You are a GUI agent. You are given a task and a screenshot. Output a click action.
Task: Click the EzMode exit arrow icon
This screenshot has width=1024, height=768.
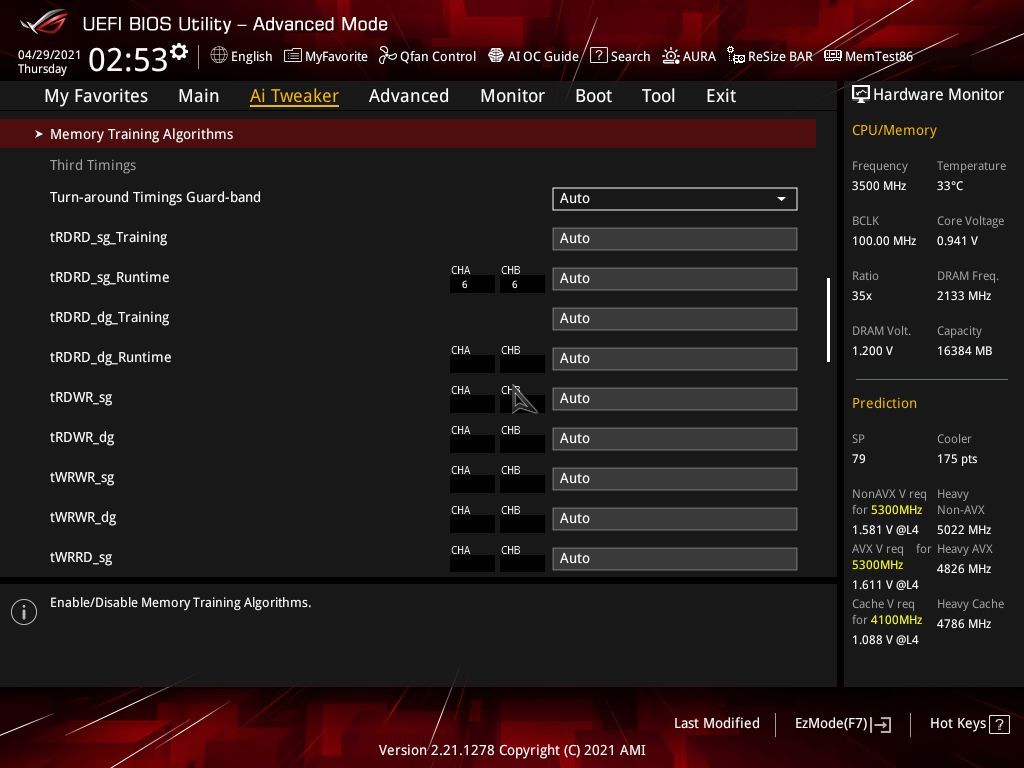(x=881, y=724)
